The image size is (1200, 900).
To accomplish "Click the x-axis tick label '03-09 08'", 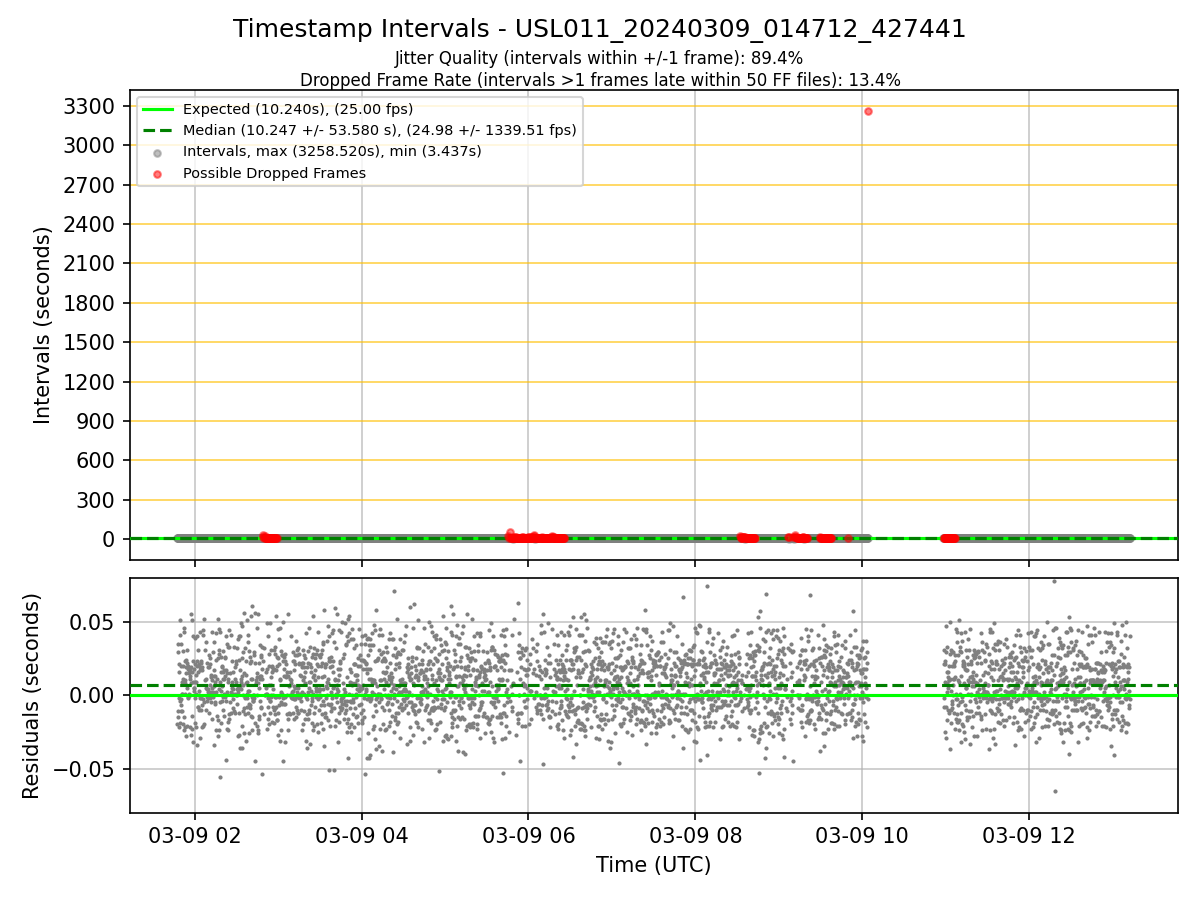I will 695,836.
